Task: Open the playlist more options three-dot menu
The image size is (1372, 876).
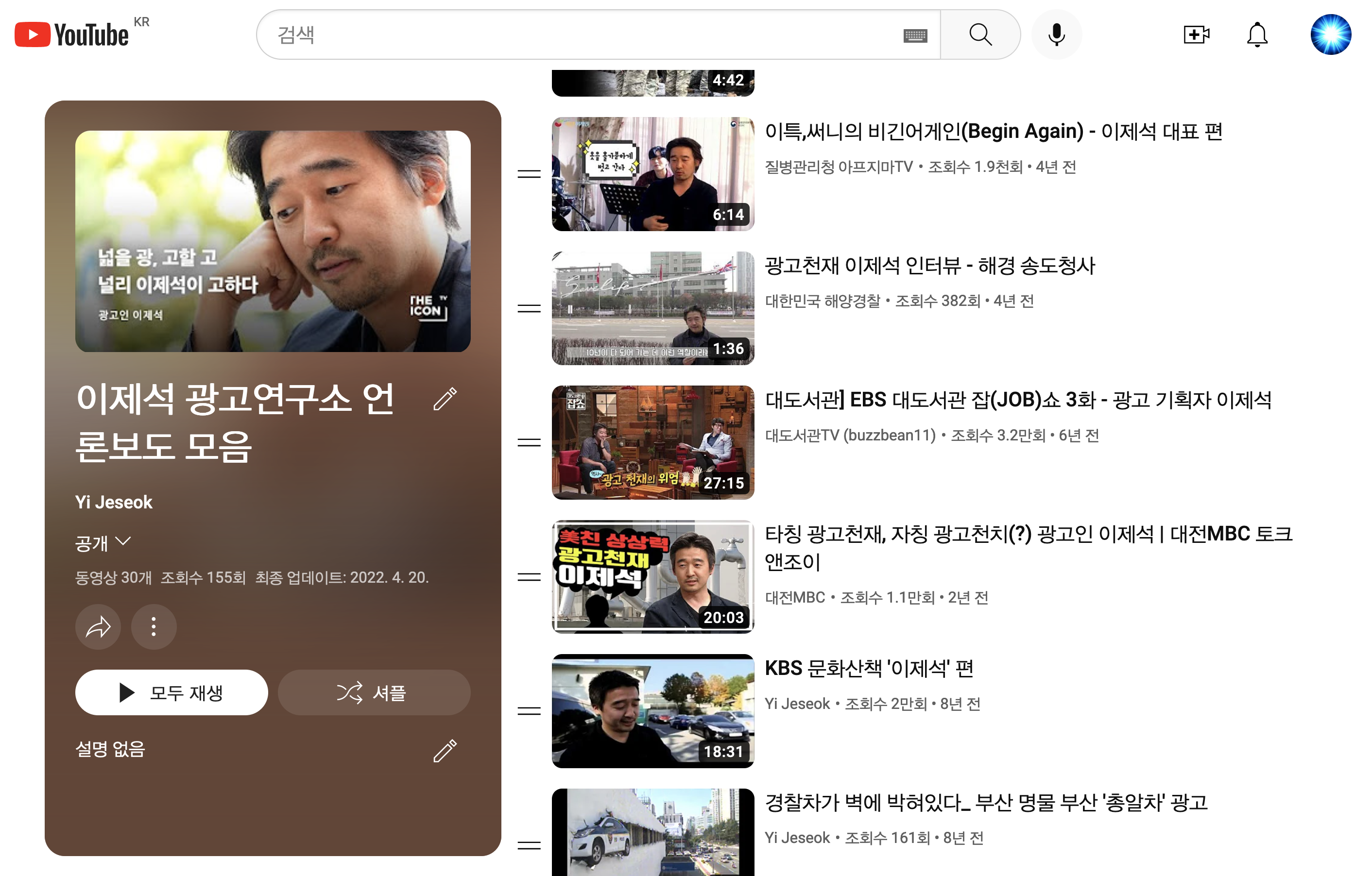Action: tap(154, 626)
